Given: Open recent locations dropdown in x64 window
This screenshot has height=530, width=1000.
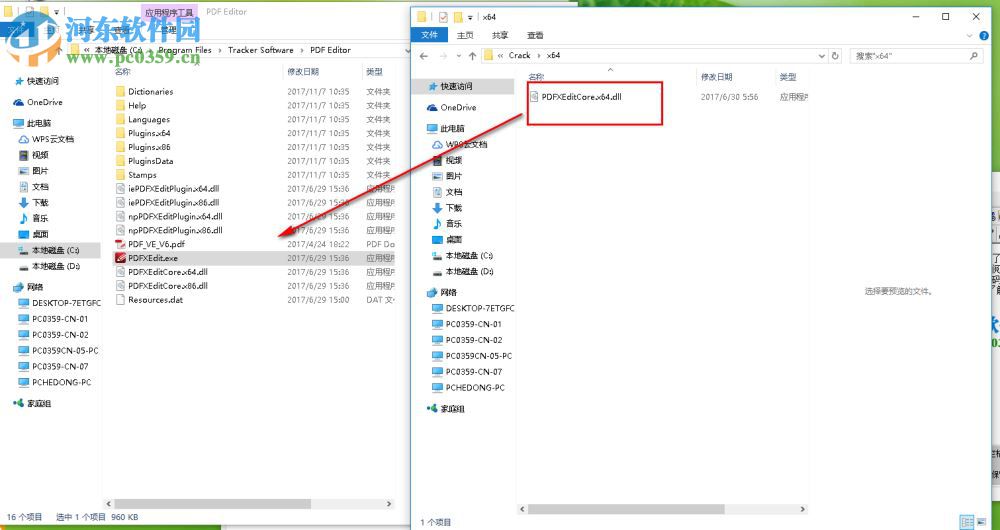Looking at the screenshot, I should 459,57.
